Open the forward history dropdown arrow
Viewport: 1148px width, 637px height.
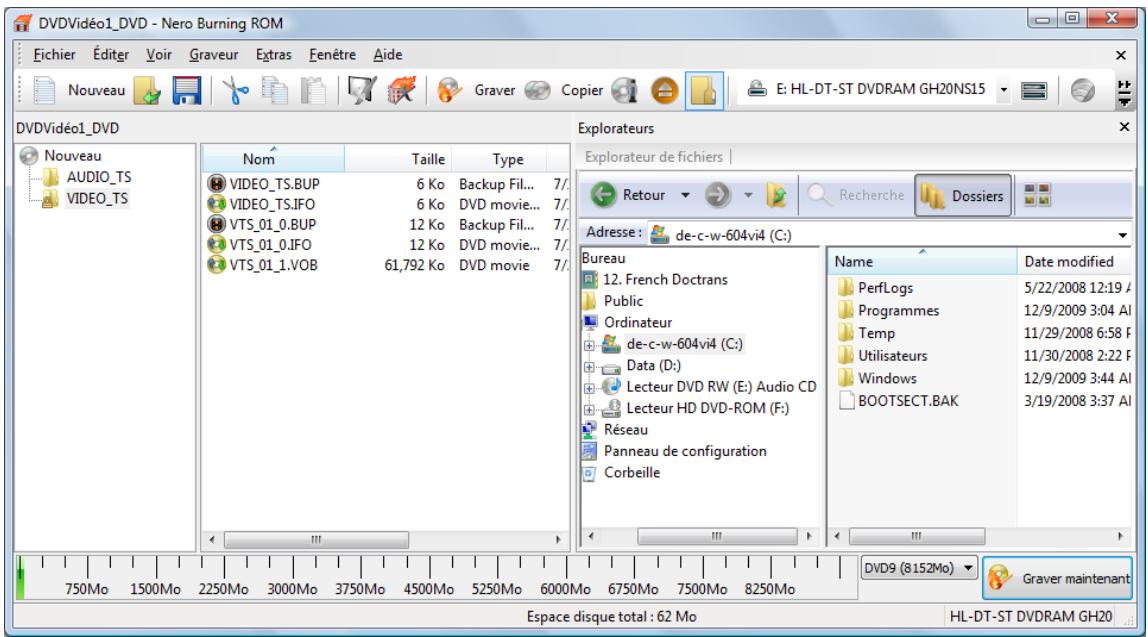point(748,195)
